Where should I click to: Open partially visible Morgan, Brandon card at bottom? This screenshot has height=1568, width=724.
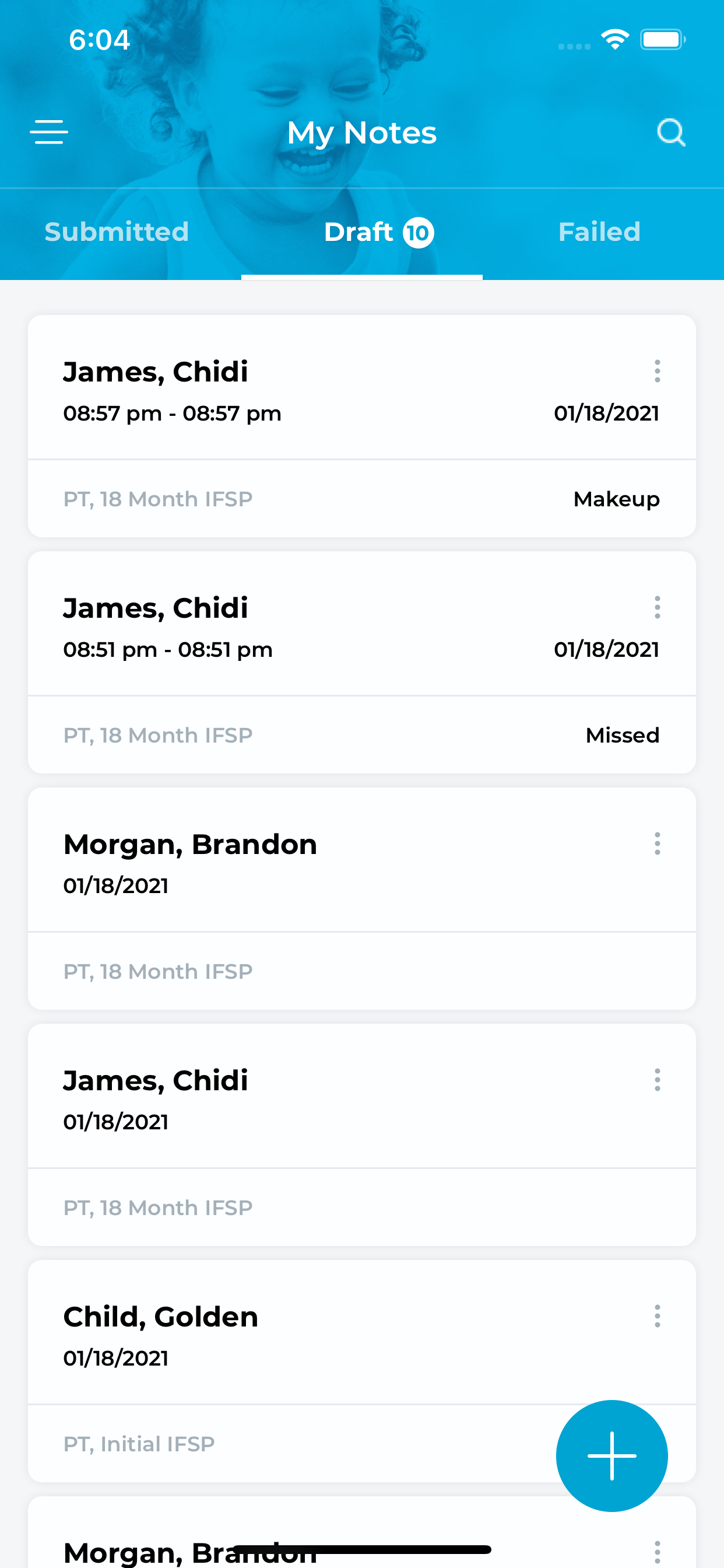[362, 1532]
